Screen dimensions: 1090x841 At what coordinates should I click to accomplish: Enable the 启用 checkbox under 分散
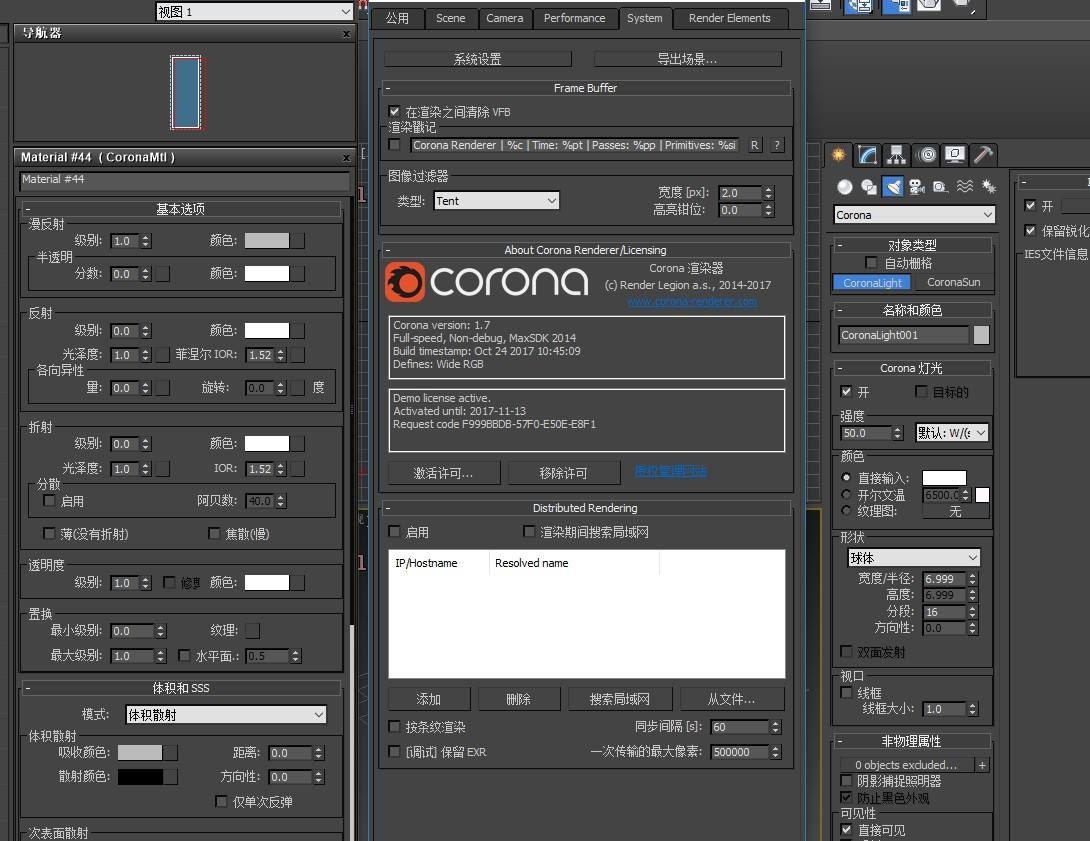click(49, 500)
